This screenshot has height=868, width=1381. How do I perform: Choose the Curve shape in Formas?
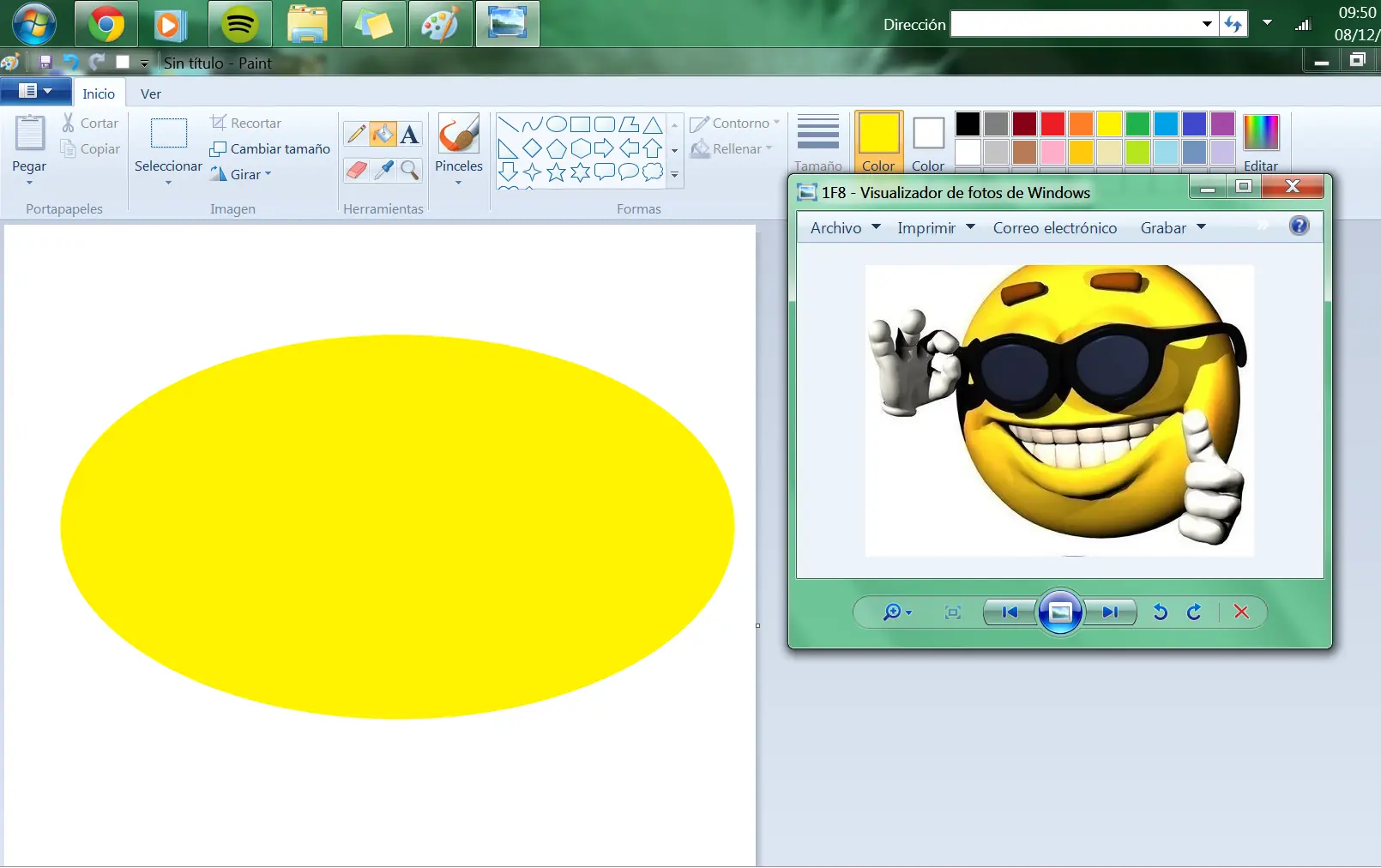532,124
